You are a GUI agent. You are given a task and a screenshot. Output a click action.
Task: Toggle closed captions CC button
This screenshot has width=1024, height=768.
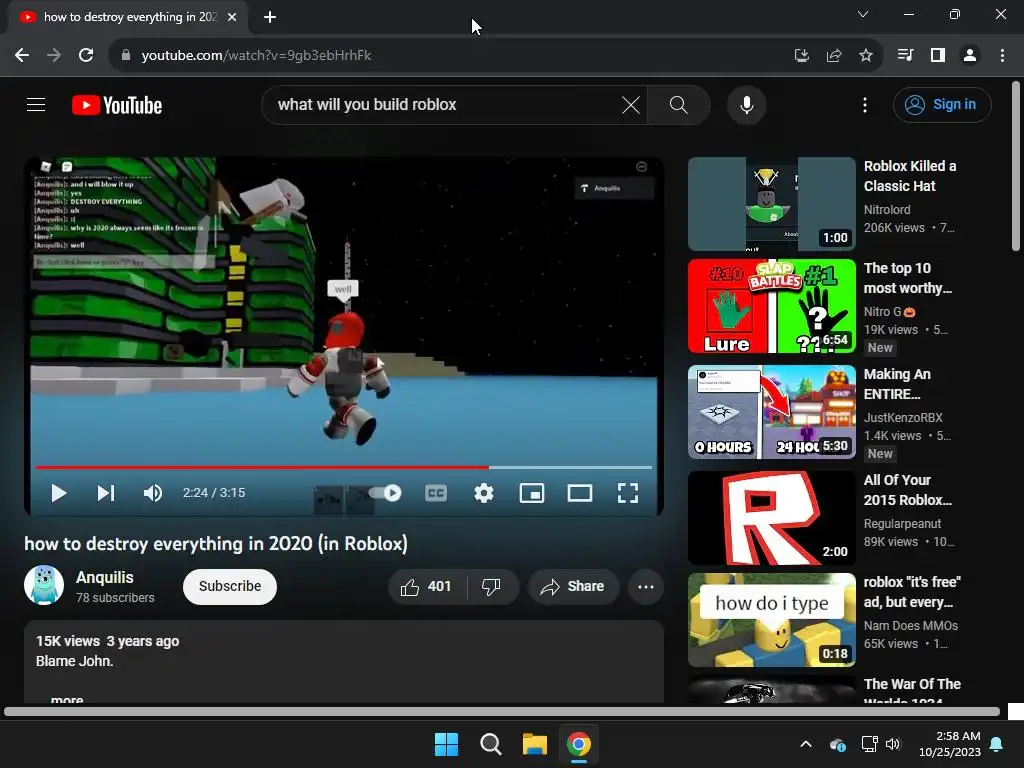coord(436,493)
